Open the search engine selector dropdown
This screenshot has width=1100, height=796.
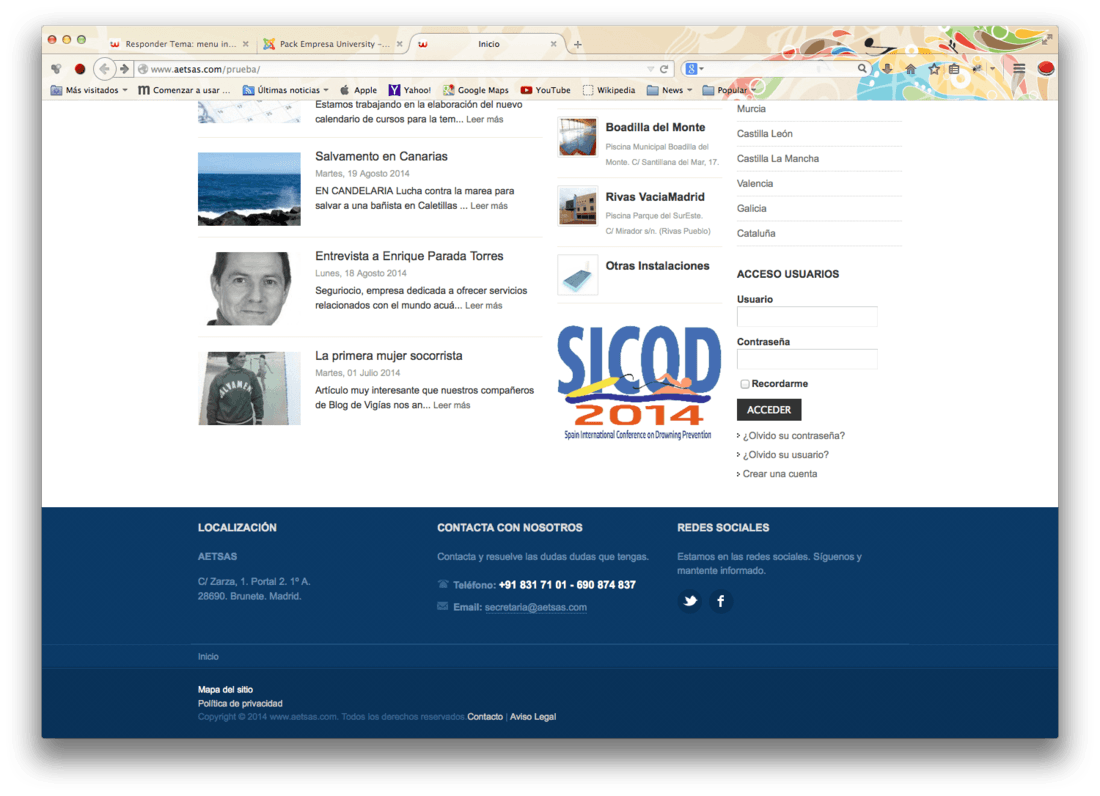695,69
